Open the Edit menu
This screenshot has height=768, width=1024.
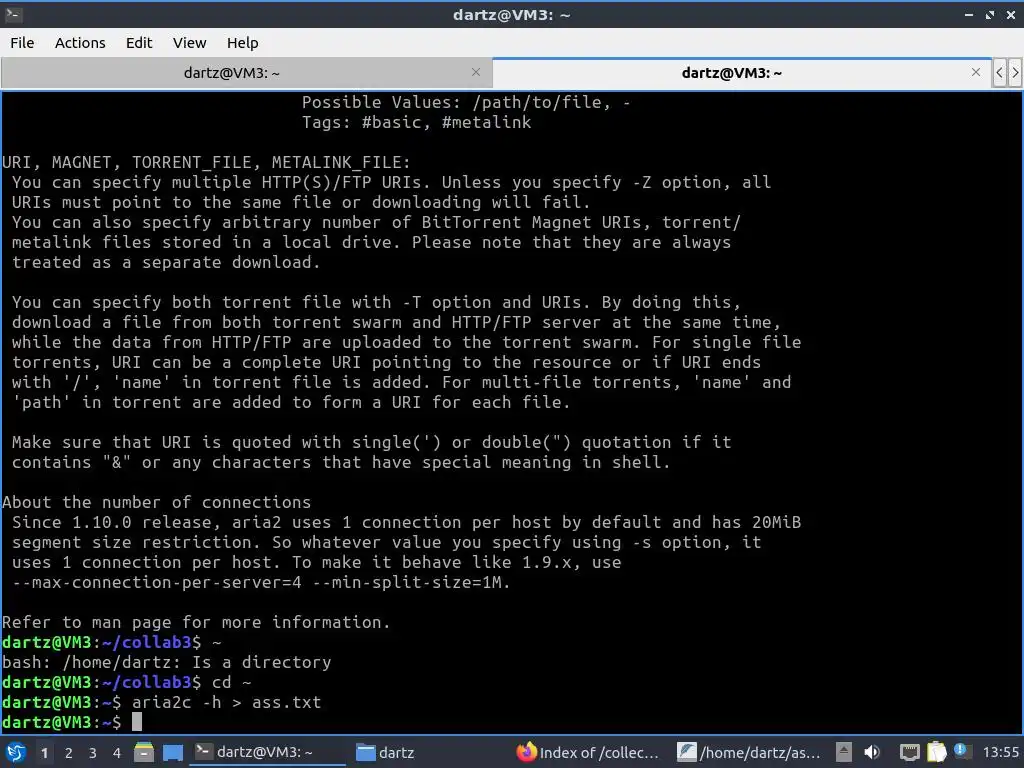pyautogui.click(x=138, y=42)
